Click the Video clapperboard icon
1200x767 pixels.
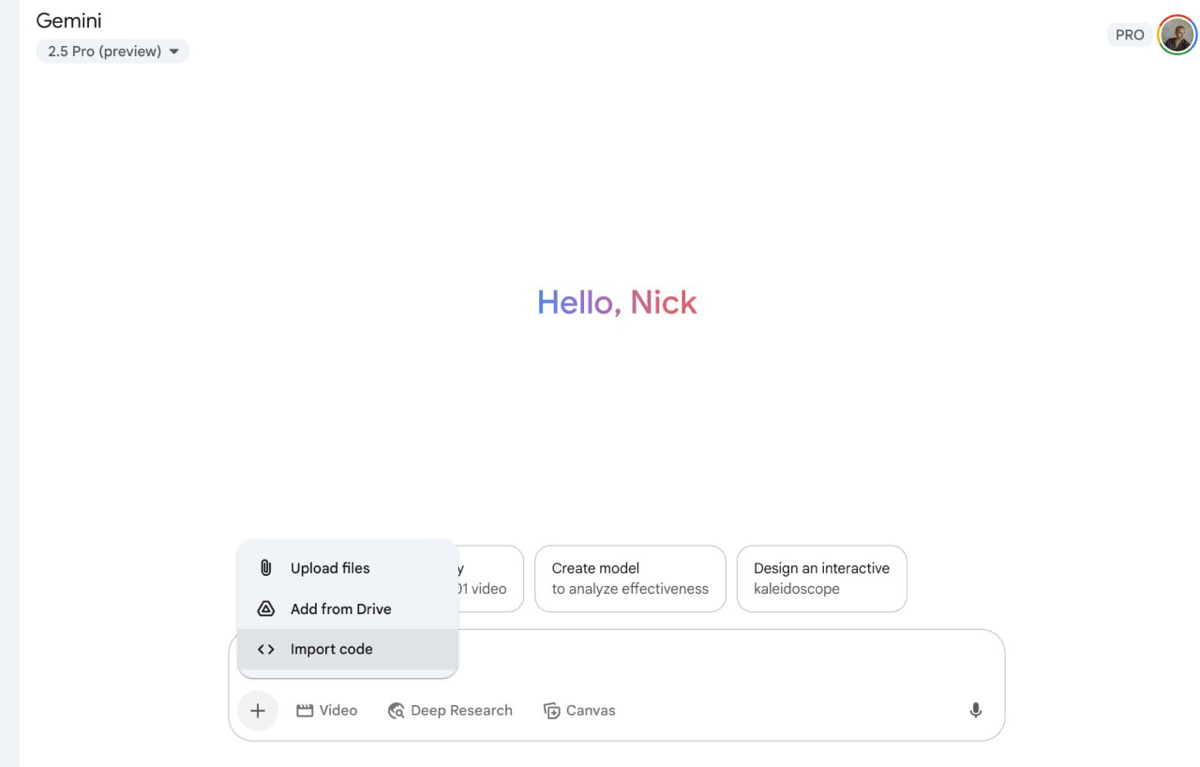(305, 711)
